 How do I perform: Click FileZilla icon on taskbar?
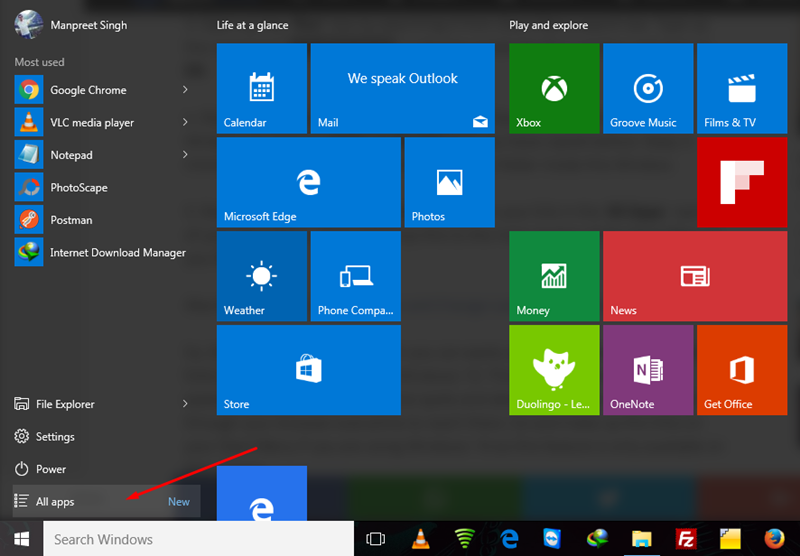[x=686, y=539]
